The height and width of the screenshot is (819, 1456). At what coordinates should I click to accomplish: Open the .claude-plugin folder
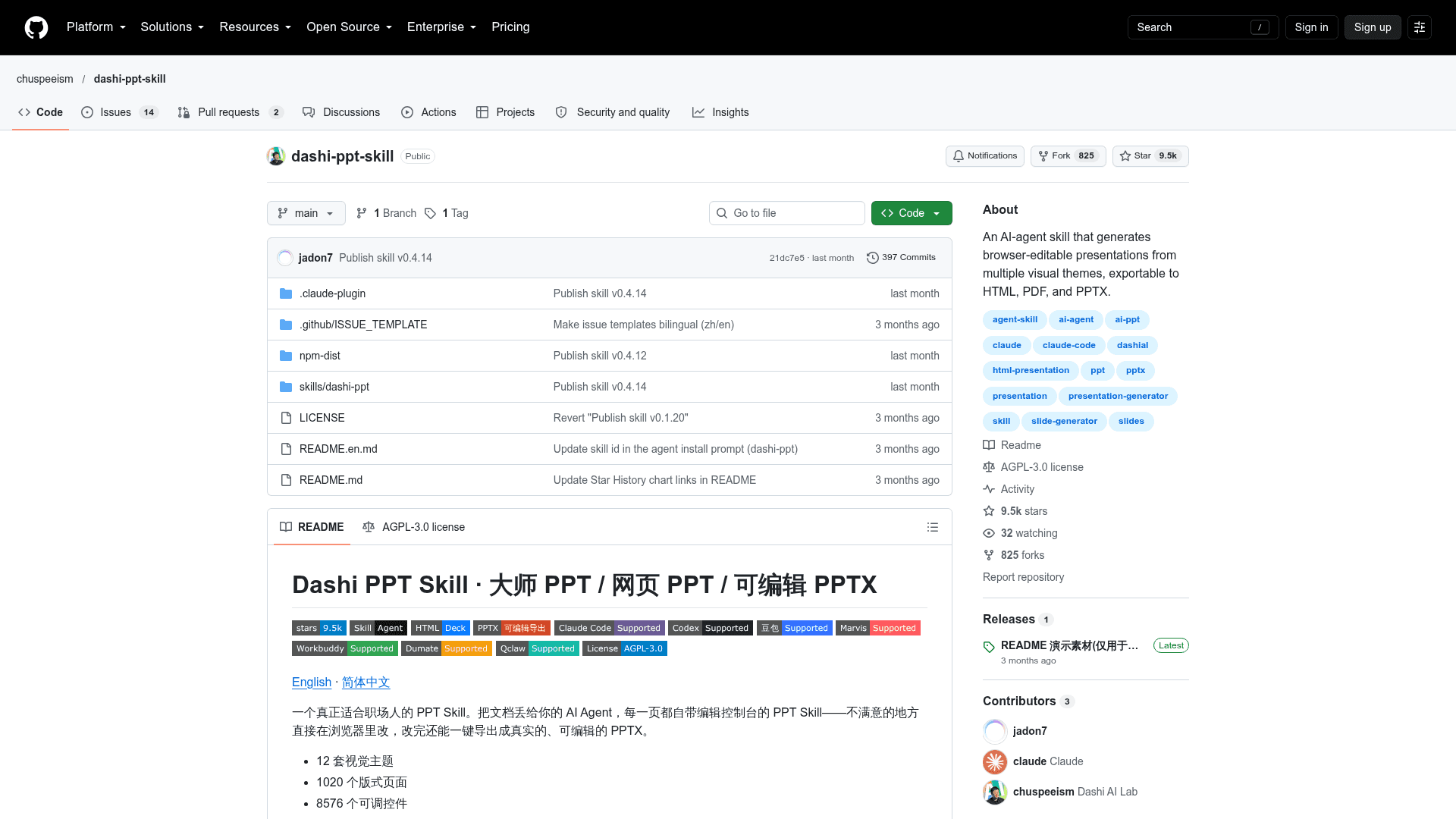click(x=332, y=293)
